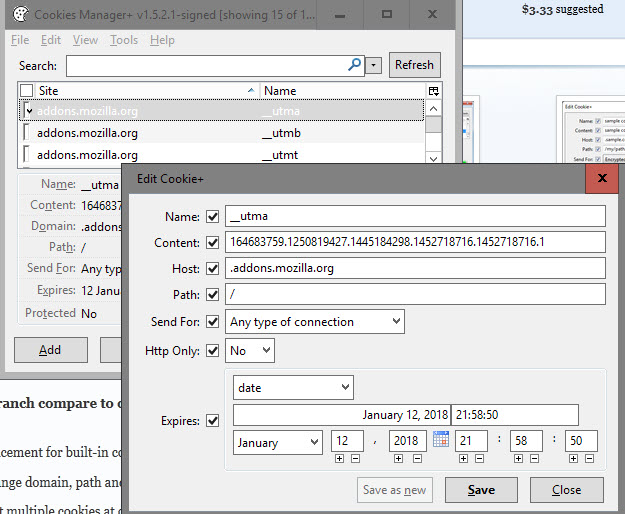Open the View menu
625x514 pixels.
85,40
